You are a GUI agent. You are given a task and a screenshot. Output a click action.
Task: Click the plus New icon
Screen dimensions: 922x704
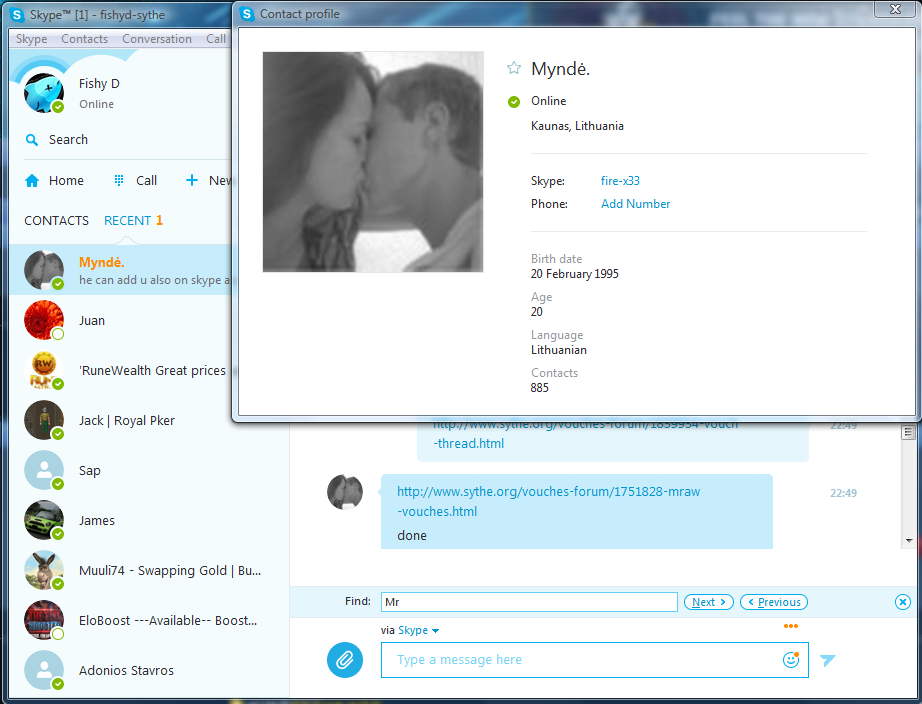(x=192, y=180)
